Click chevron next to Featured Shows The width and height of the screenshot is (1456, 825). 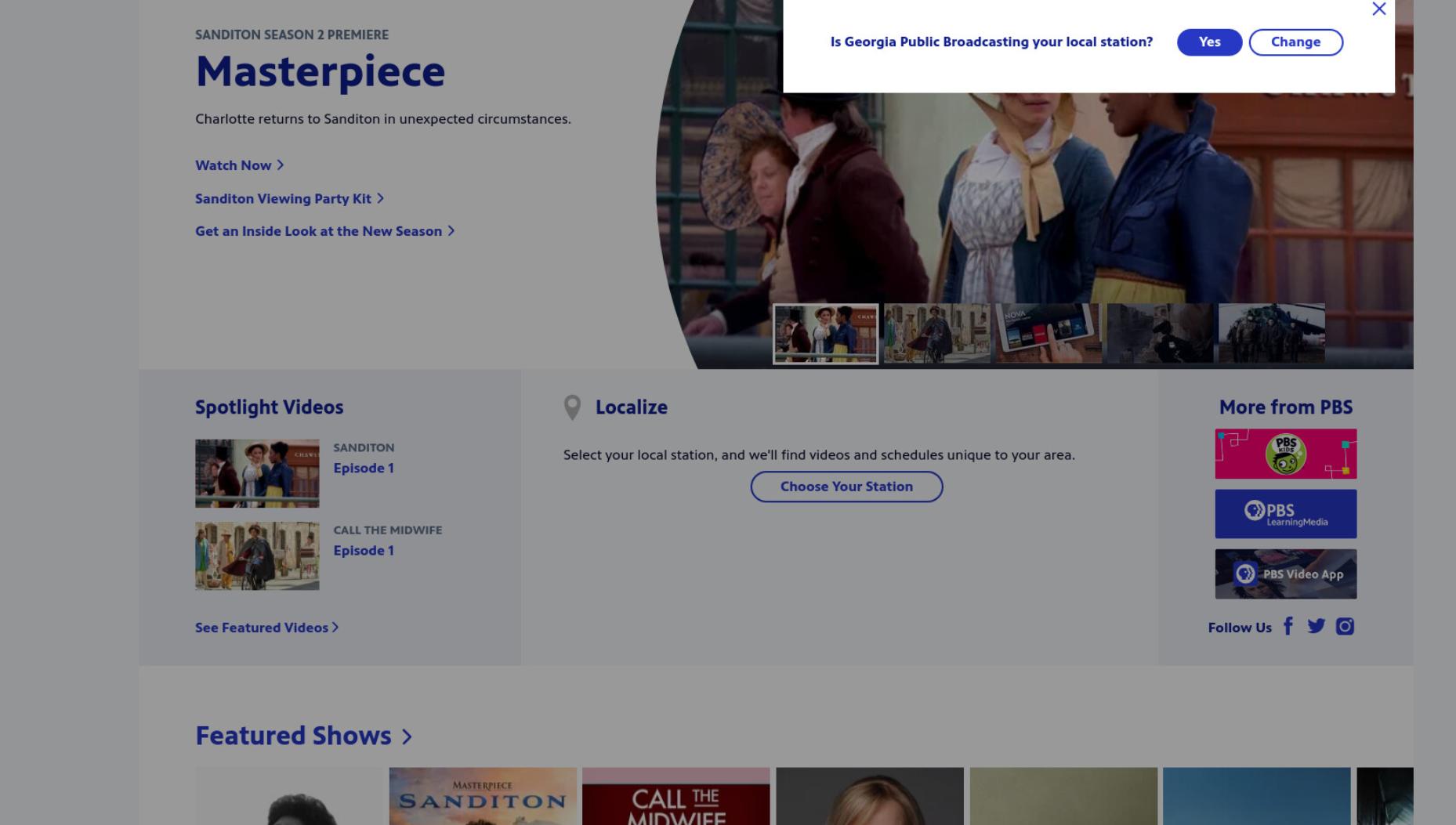point(407,736)
